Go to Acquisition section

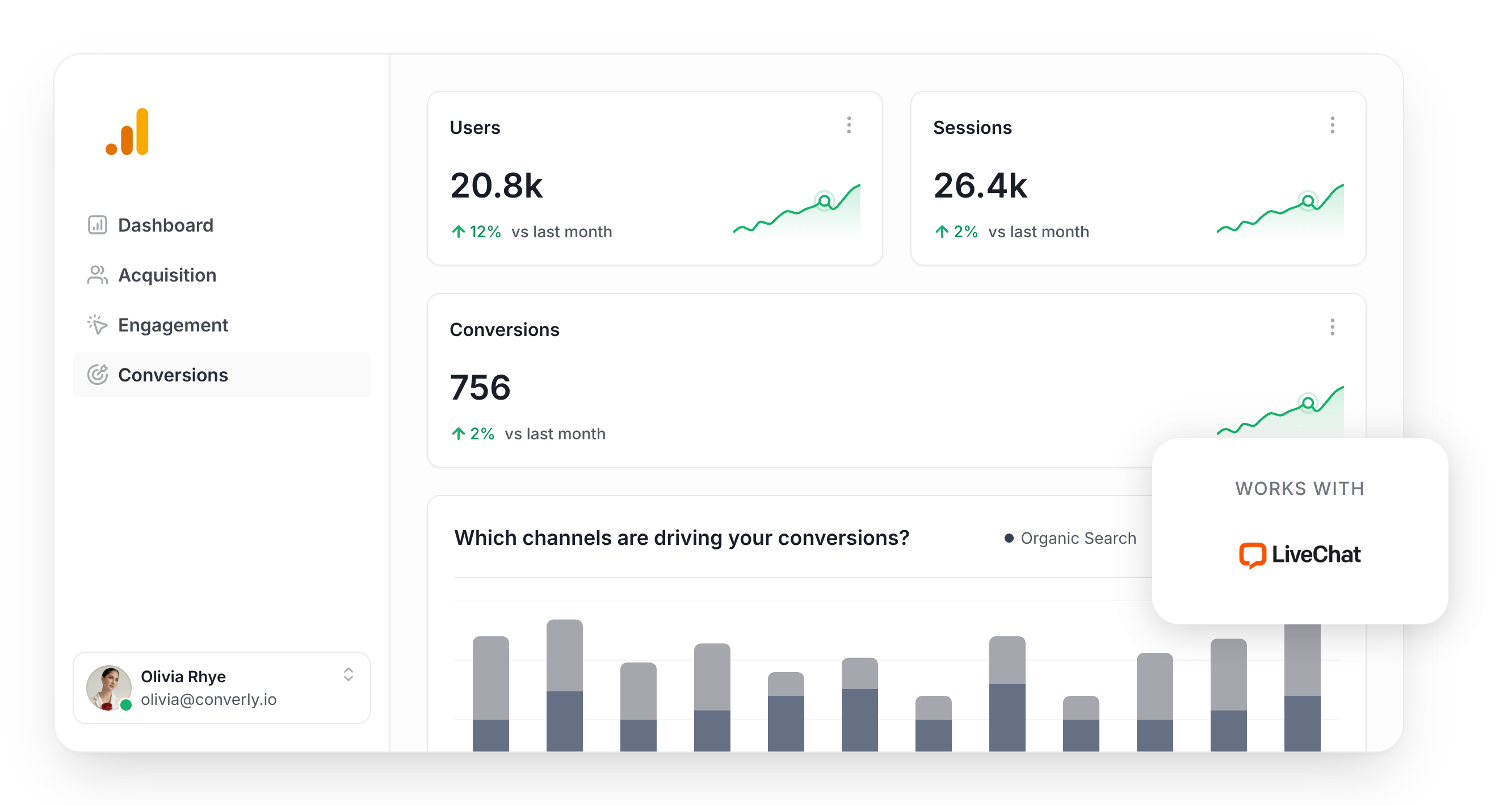tap(167, 275)
